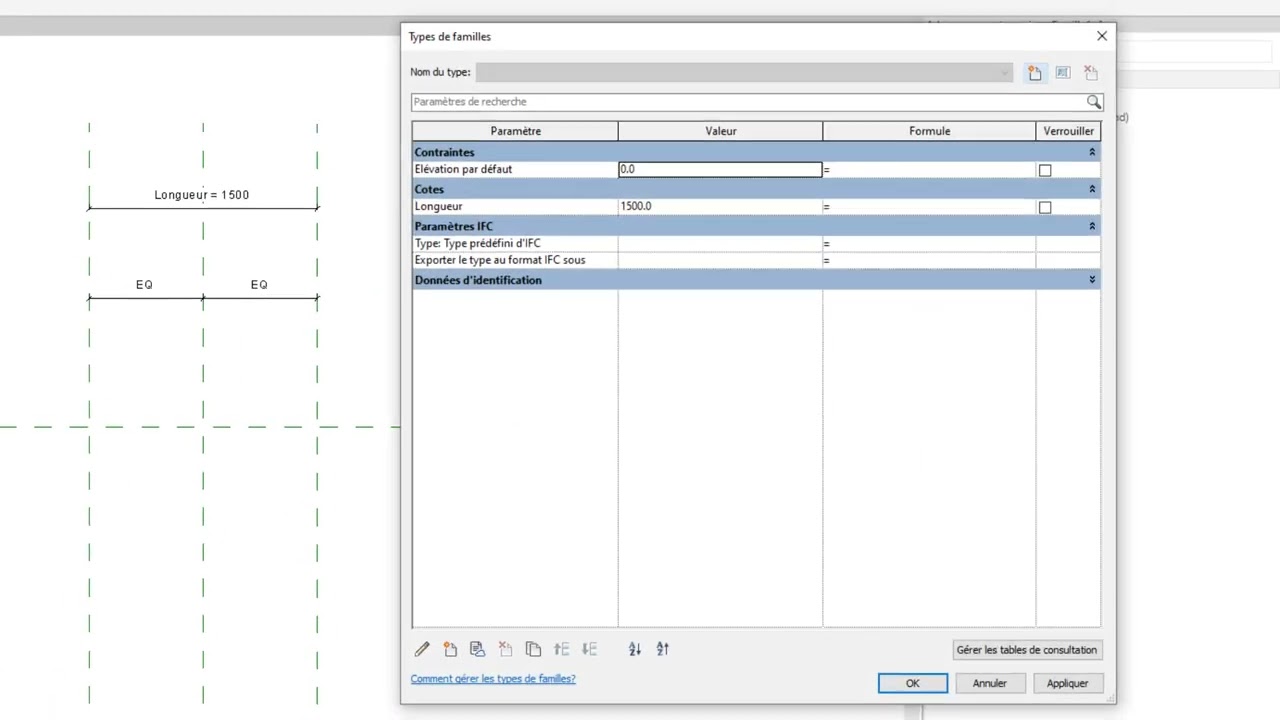The width and height of the screenshot is (1280, 720).
Task: Click the Annuler button
Action: click(990, 683)
